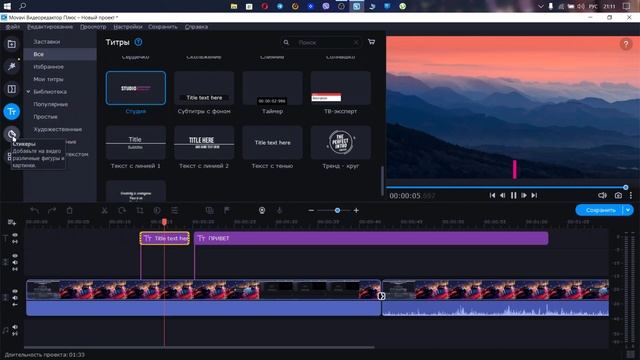Toggle title track link icon
This screenshot has width=640, height=360.
click(x=15, y=242)
